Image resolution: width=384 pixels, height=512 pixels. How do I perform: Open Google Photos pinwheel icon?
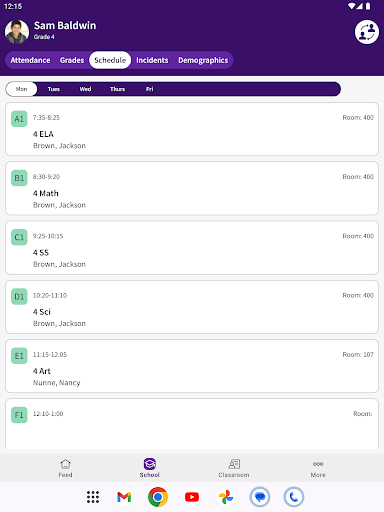226,497
